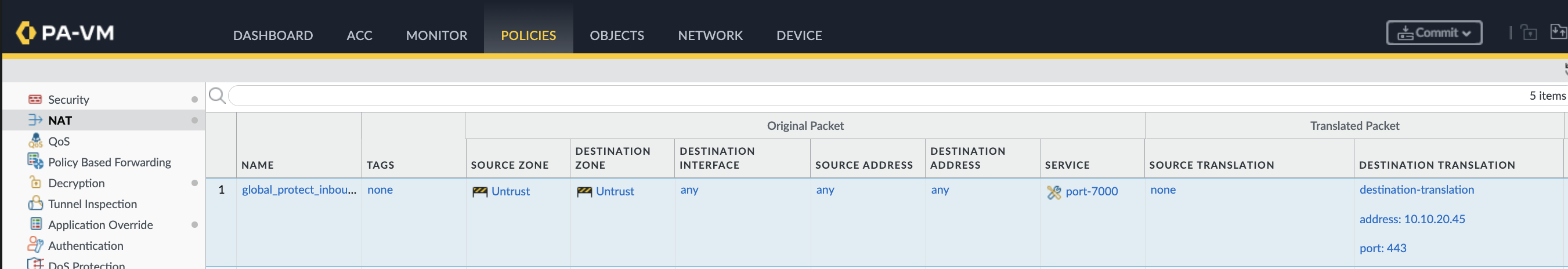Screen dimensions: 1568x269
Task: Sort by the NAME column header
Action: 257,165
